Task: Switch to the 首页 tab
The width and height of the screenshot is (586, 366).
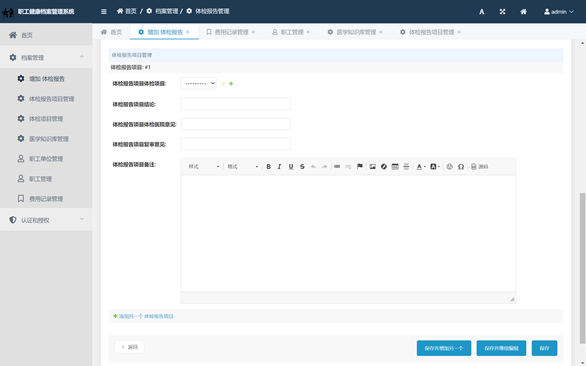Action: 111,32
